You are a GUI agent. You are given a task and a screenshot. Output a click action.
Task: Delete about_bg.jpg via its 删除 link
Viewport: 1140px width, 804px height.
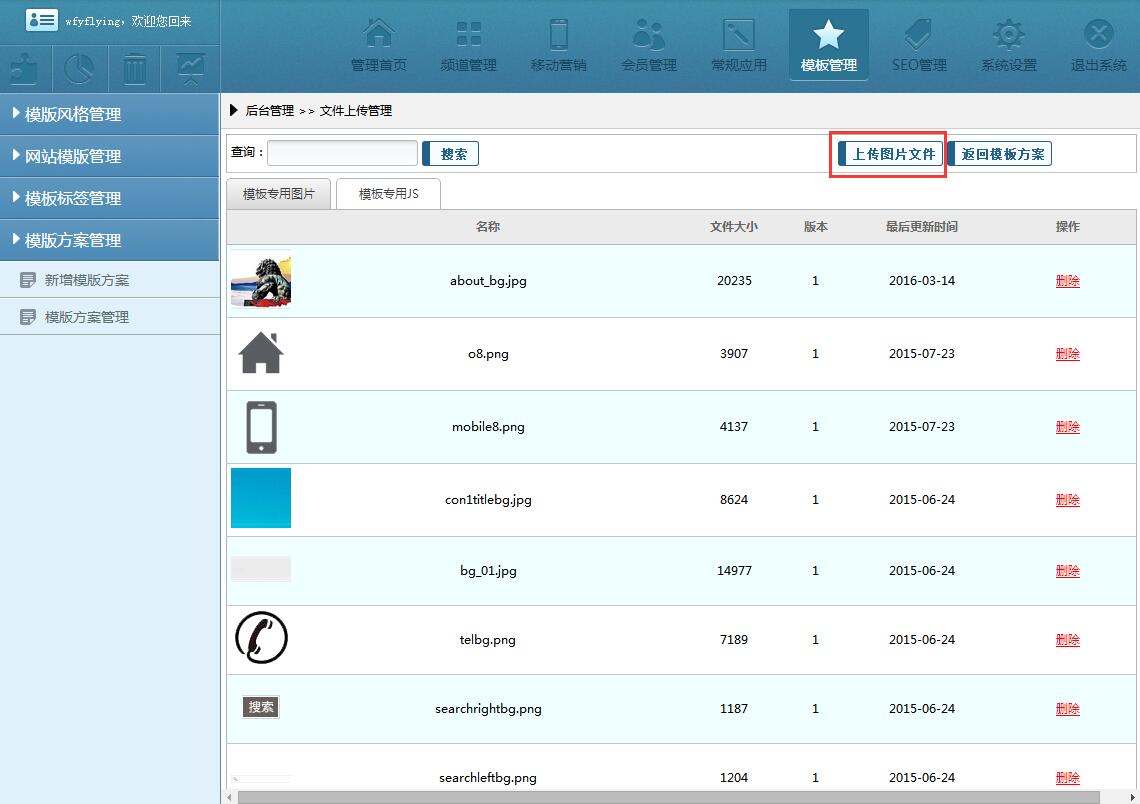coord(1067,281)
